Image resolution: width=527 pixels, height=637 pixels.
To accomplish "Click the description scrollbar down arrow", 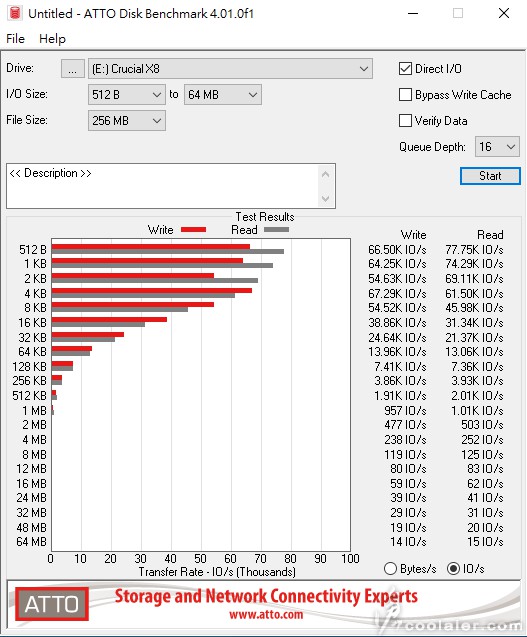I will [325, 198].
